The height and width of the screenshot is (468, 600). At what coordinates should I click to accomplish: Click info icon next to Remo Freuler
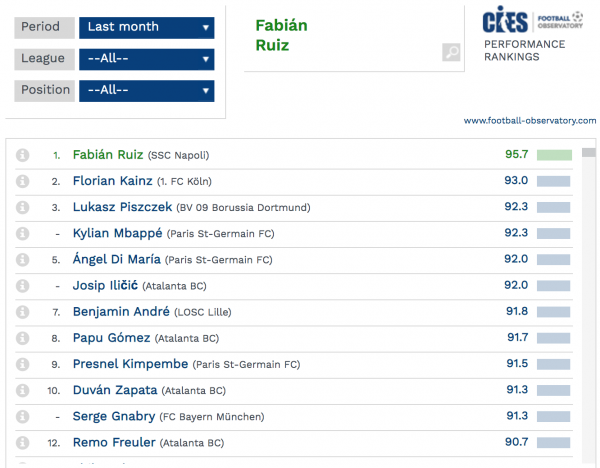pyautogui.click(x=23, y=441)
